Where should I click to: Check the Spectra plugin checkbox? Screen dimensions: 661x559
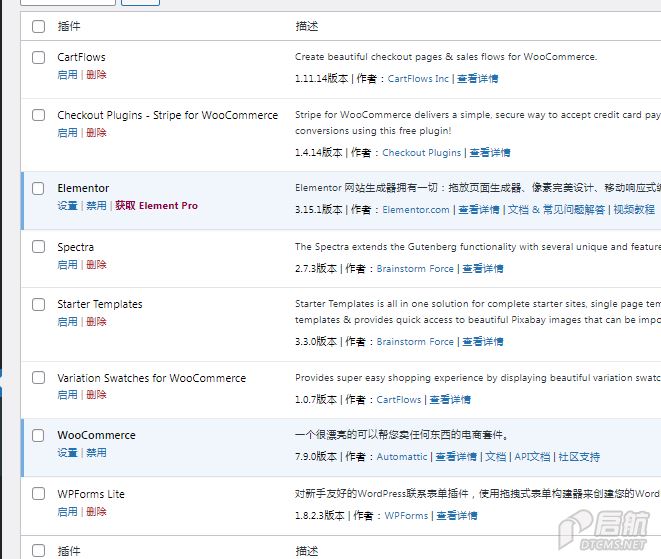pos(38,247)
